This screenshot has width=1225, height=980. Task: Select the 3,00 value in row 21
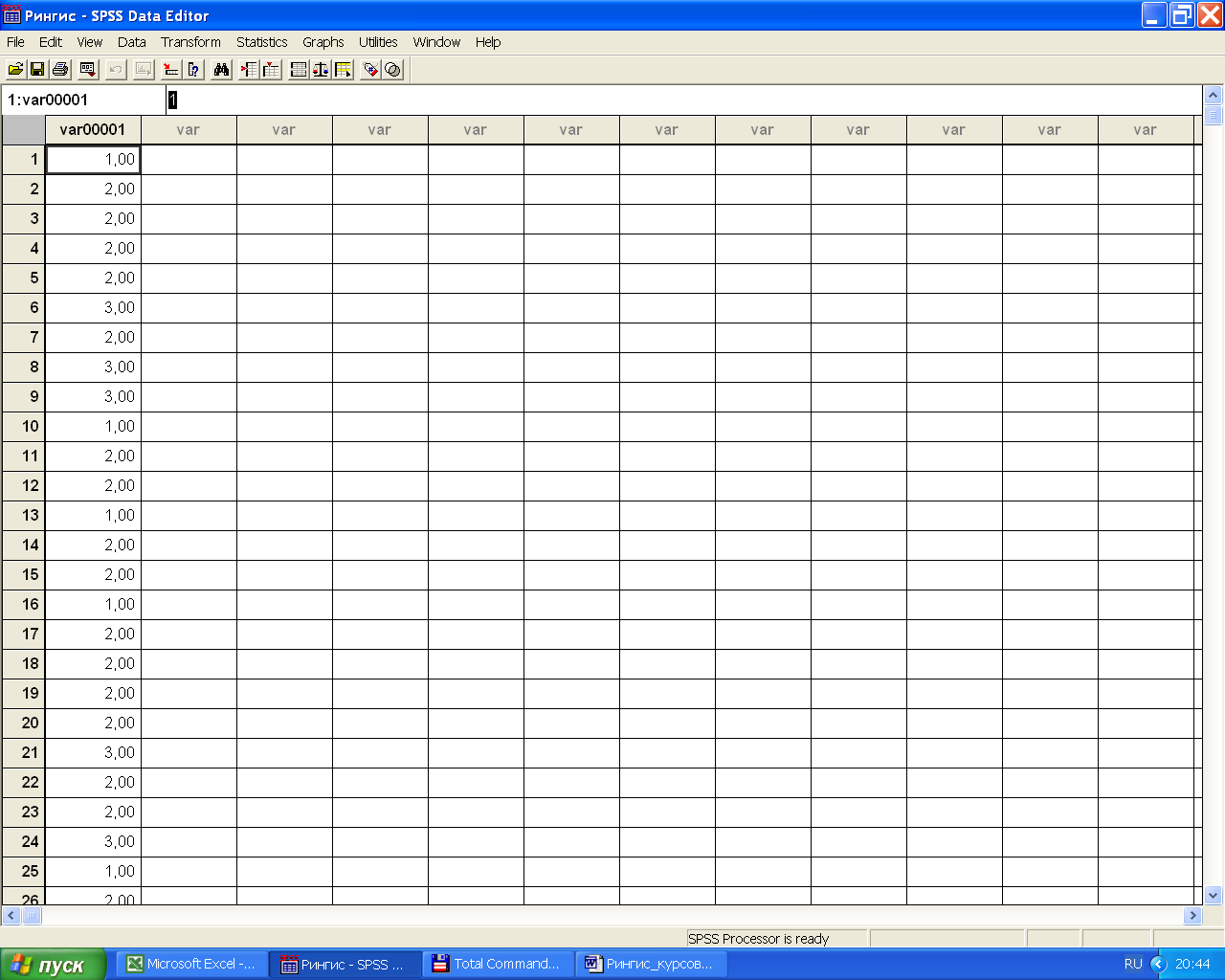94,753
